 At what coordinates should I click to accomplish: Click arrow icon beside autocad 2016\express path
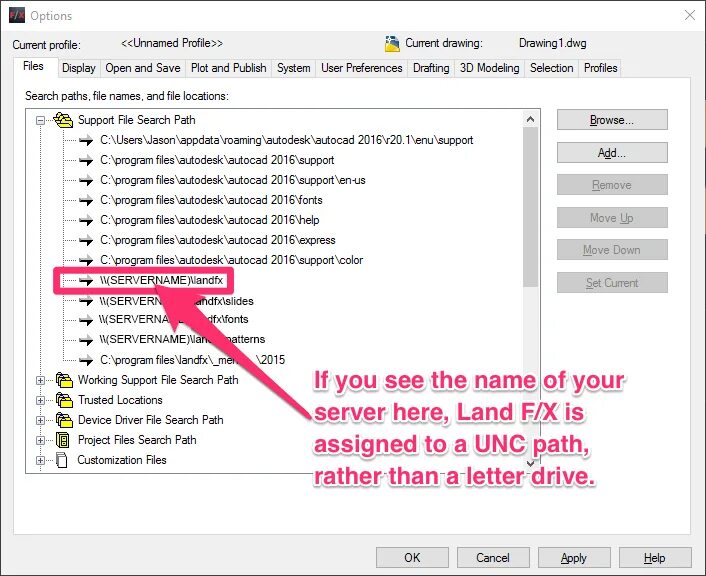click(86, 240)
